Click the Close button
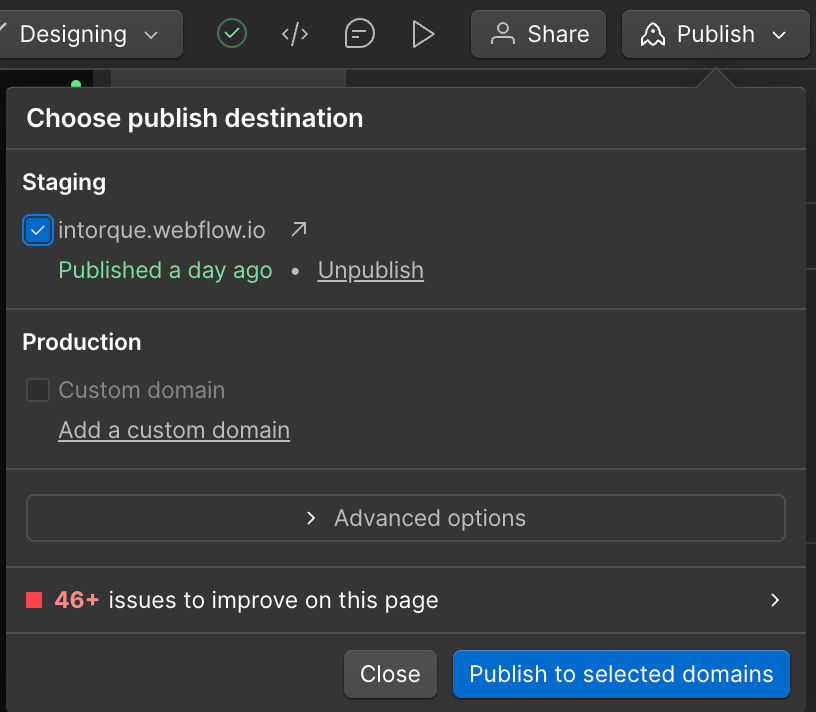Screen dimensions: 816x712 pyautogui.click(x=390, y=674)
